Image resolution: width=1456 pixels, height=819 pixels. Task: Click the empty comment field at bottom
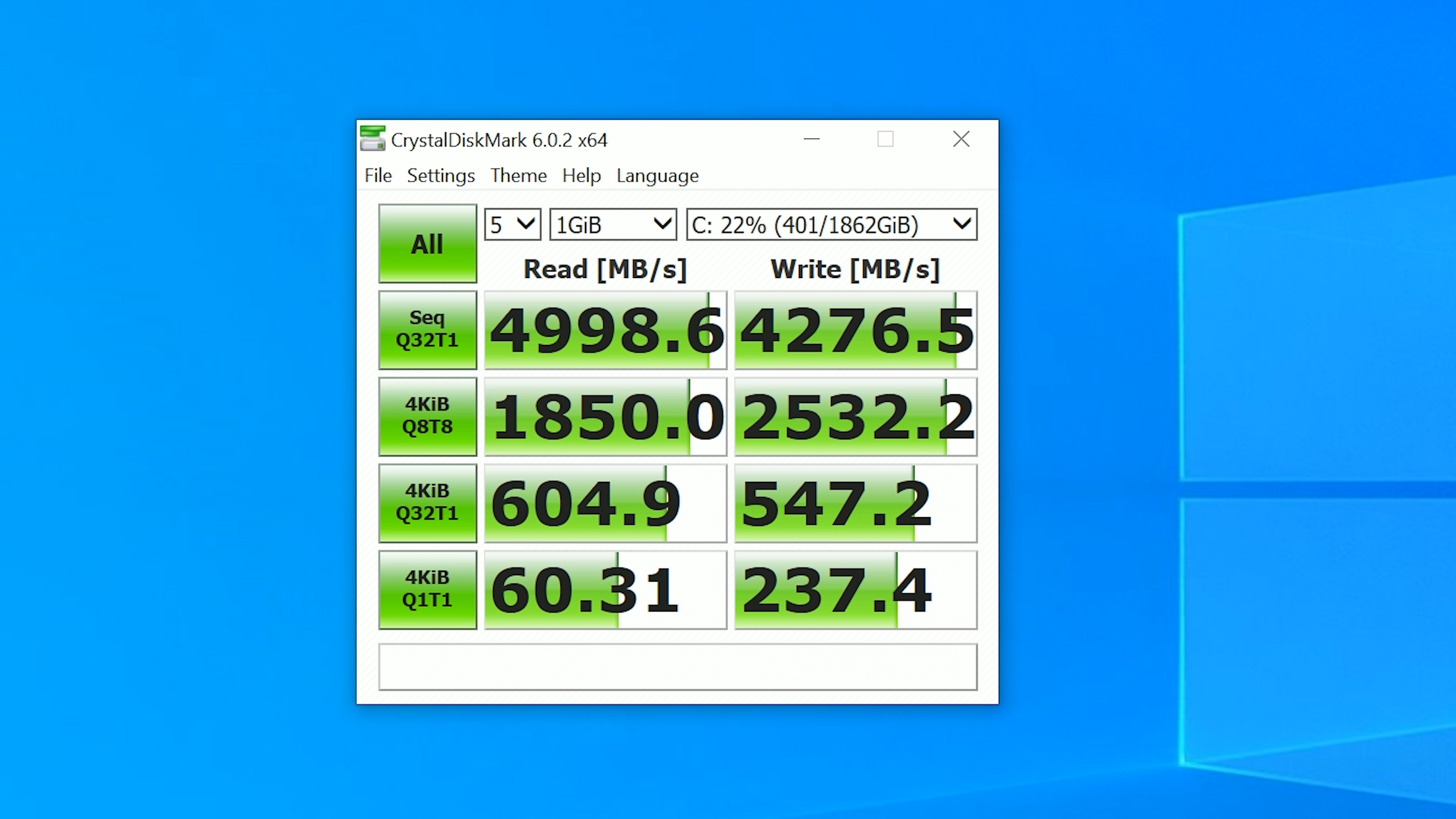pos(678,667)
